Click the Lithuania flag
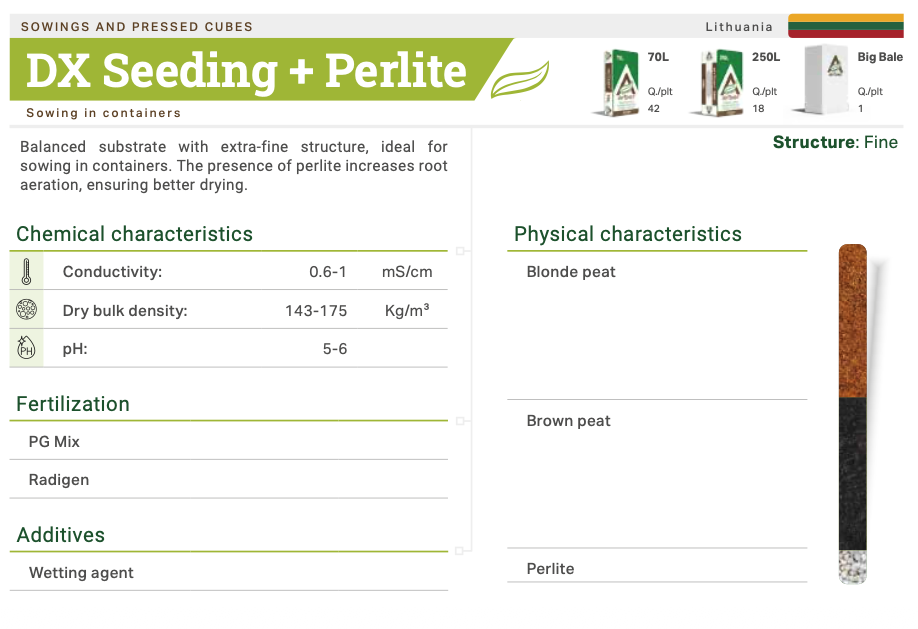 [x=846, y=26]
